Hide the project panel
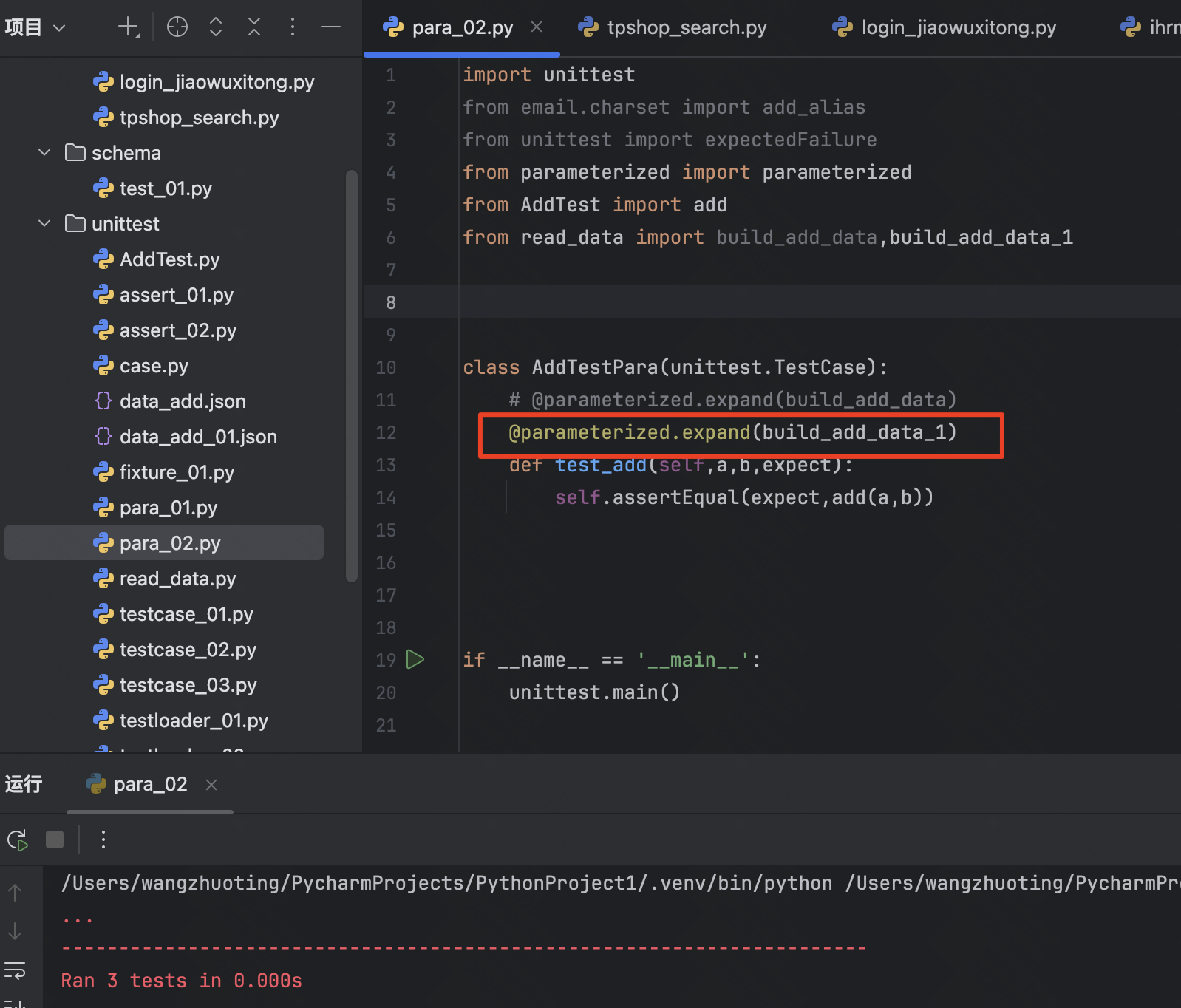Viewport: 1181px width, 1008px height. (x=331, y=27)
